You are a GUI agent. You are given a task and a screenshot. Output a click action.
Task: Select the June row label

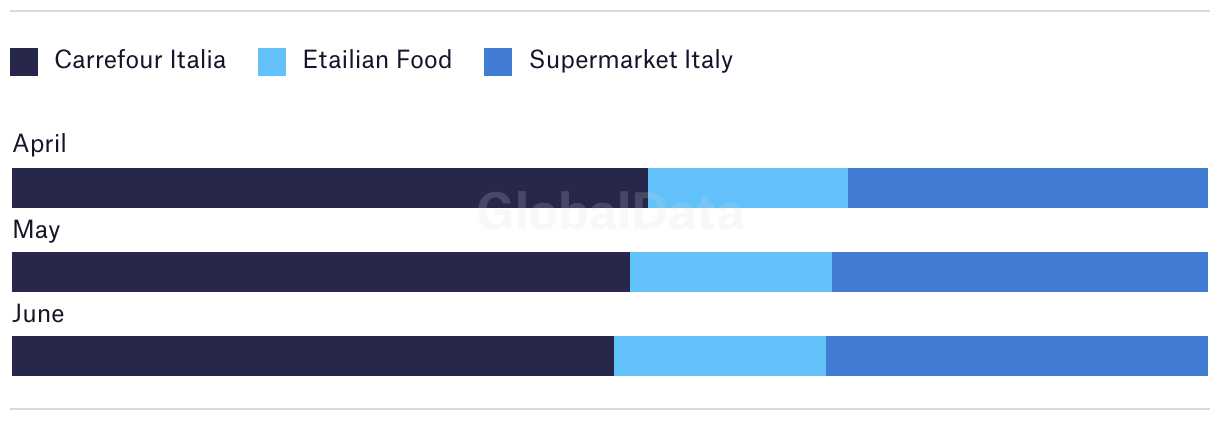point(38,314)
